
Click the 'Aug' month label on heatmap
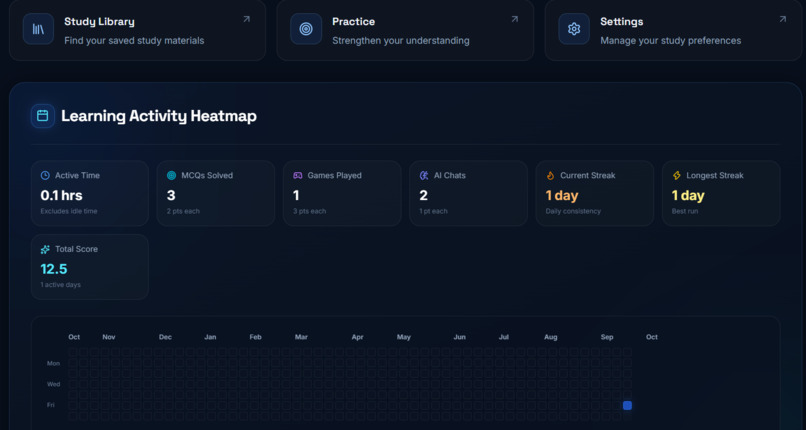coord(551,337)
